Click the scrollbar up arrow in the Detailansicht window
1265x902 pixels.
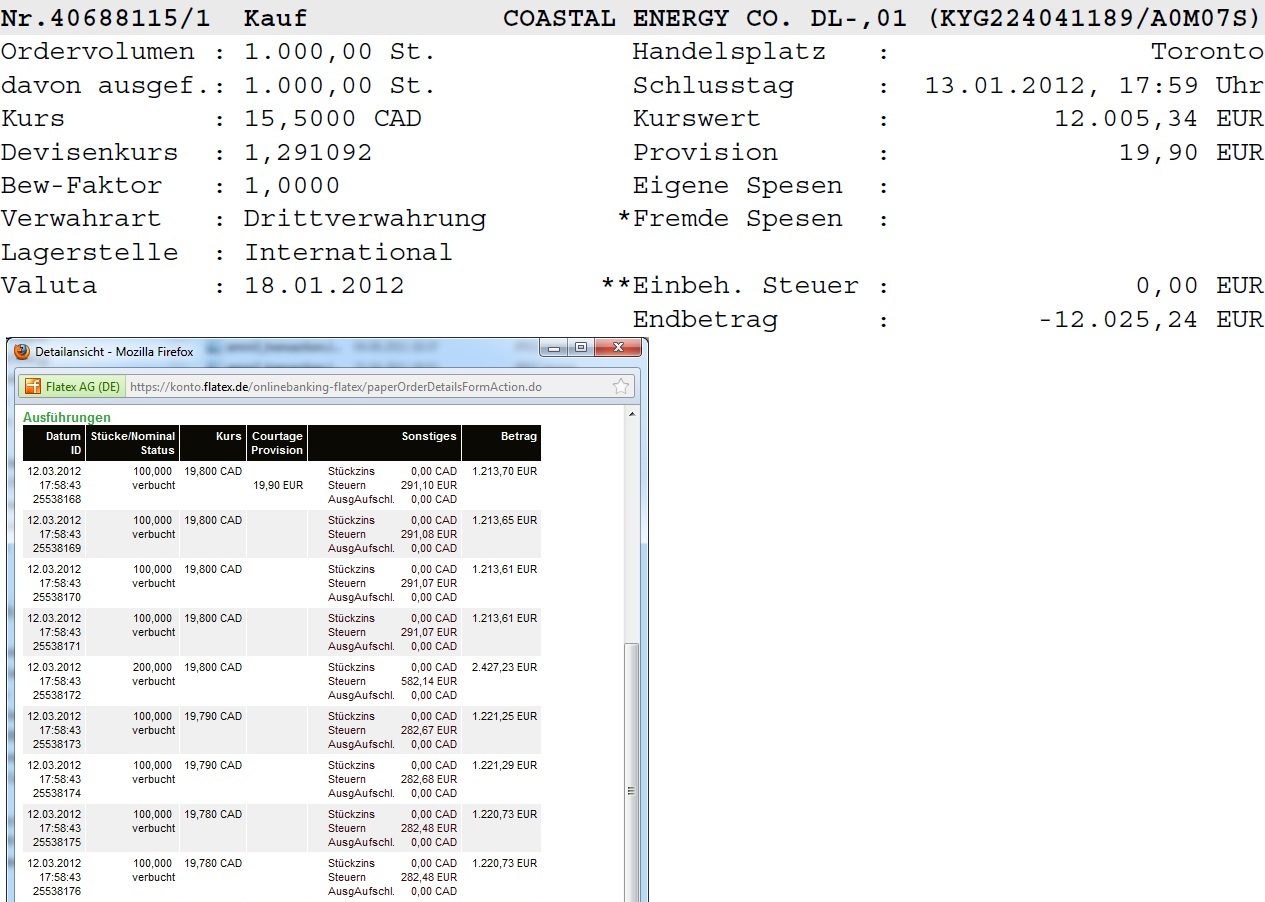631,414
